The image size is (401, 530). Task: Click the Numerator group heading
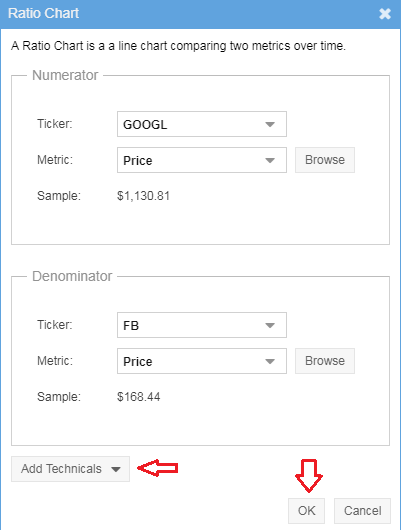click(x=65, y=75)
